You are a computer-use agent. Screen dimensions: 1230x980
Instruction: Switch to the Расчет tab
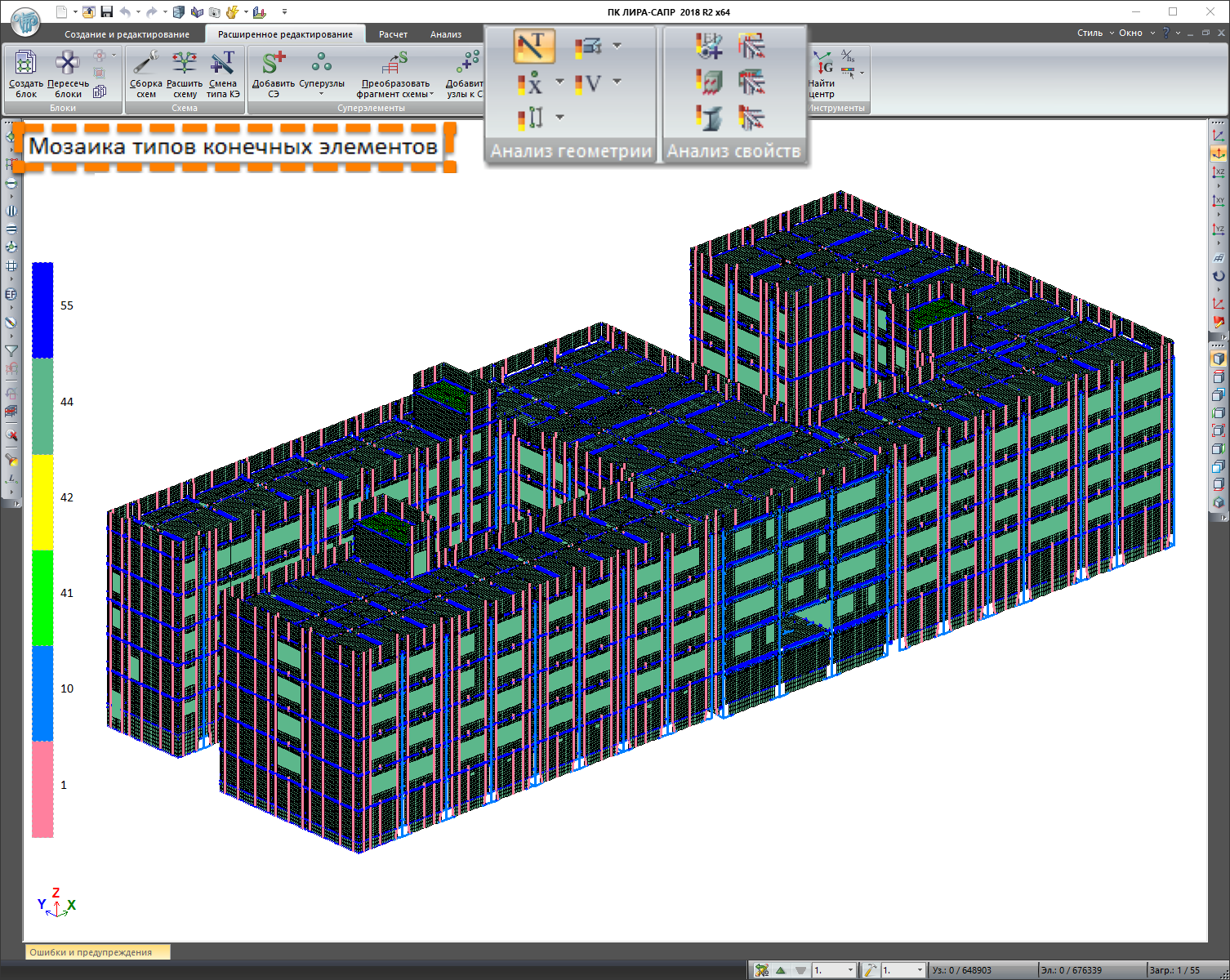click(393, 34)
